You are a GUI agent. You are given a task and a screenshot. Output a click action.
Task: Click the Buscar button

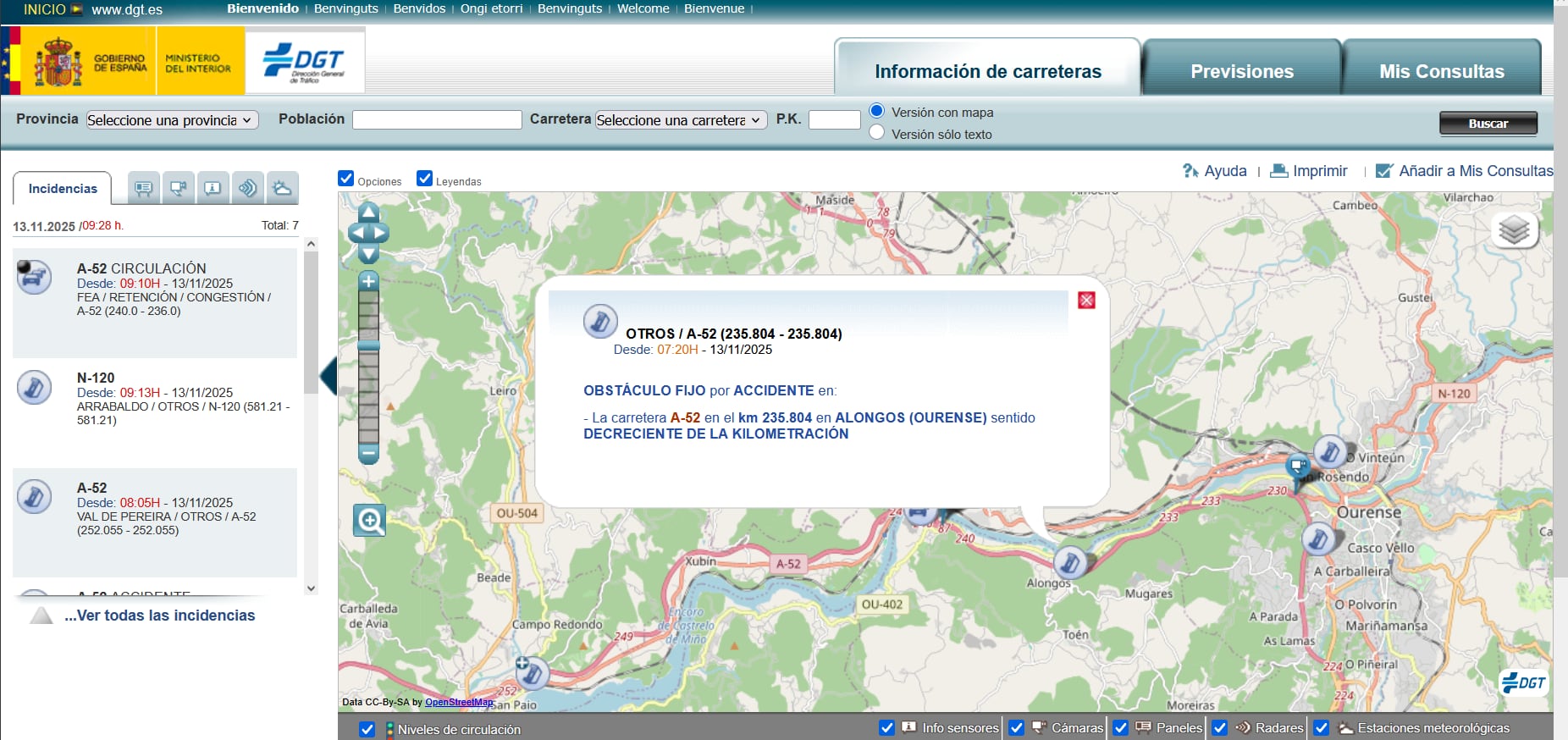pyautogui.click(x=1488, y=124)
